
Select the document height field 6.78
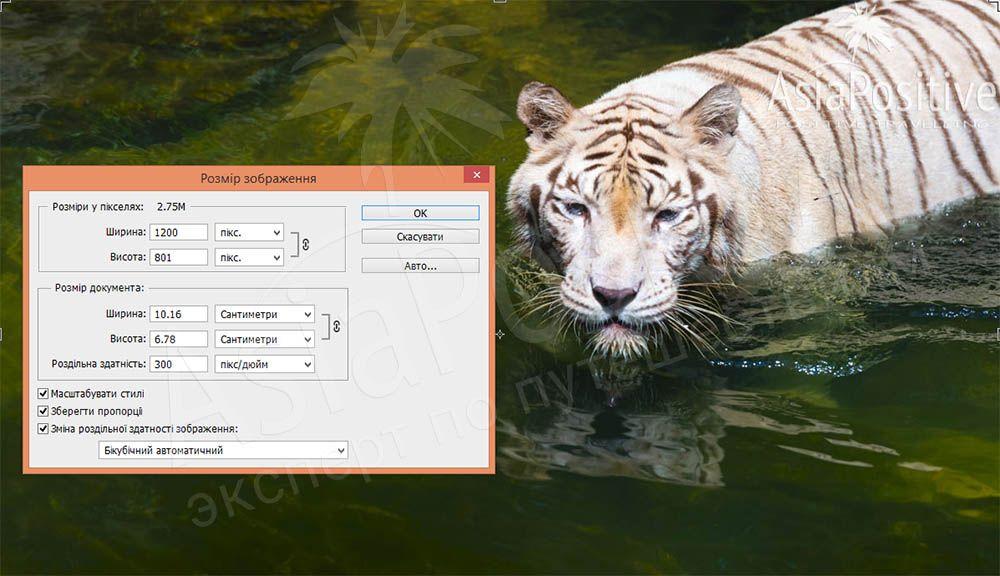(179, 339)
